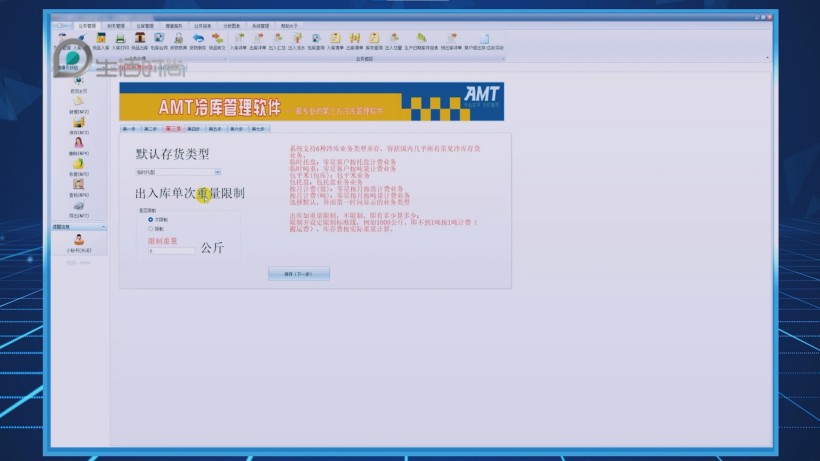Switch to the 财务管理 ribbon tab
Screen dimensions: 820x461
coord(116,26)
